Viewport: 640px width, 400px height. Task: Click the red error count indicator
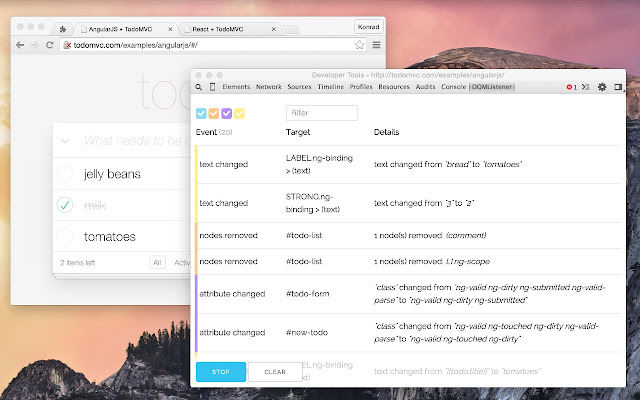571,87
